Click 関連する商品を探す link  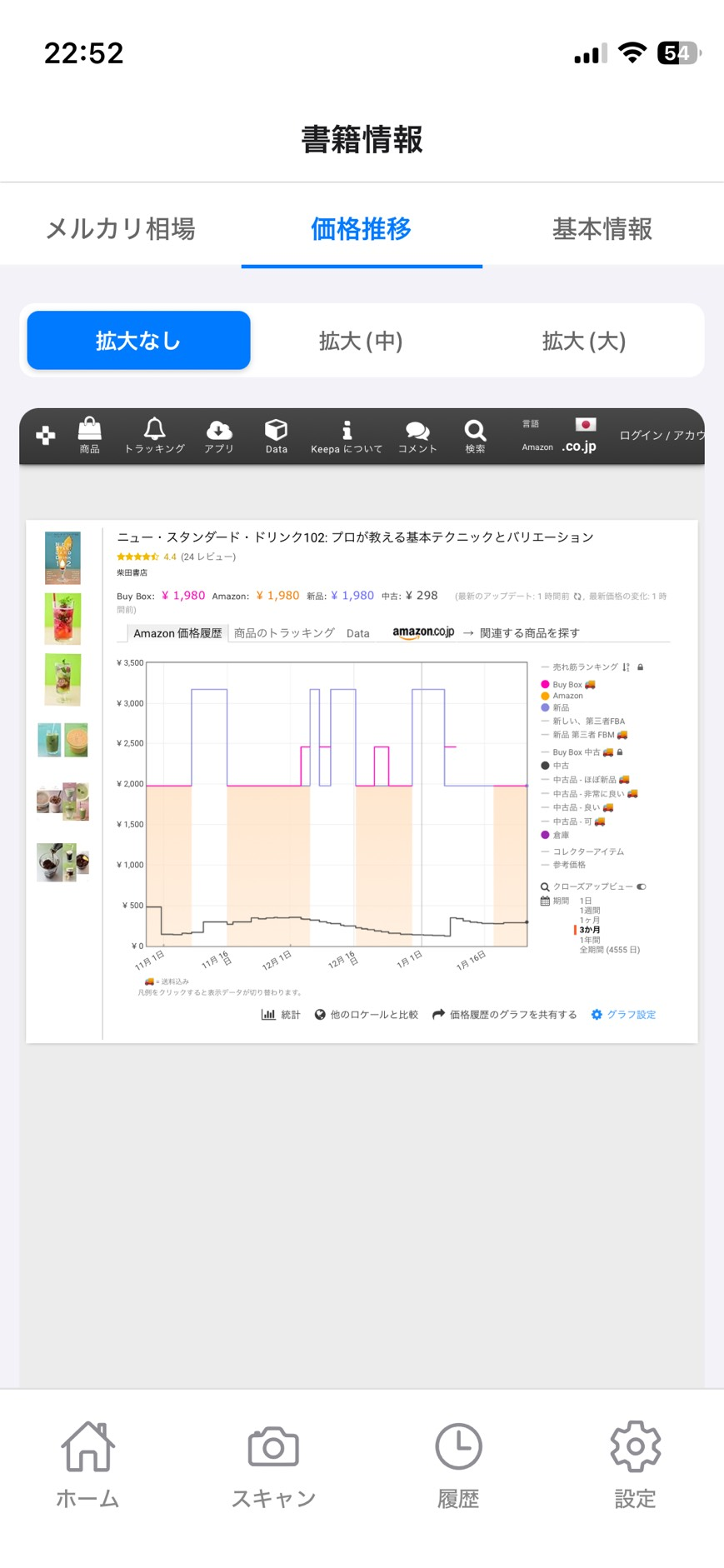pos(530,633)
